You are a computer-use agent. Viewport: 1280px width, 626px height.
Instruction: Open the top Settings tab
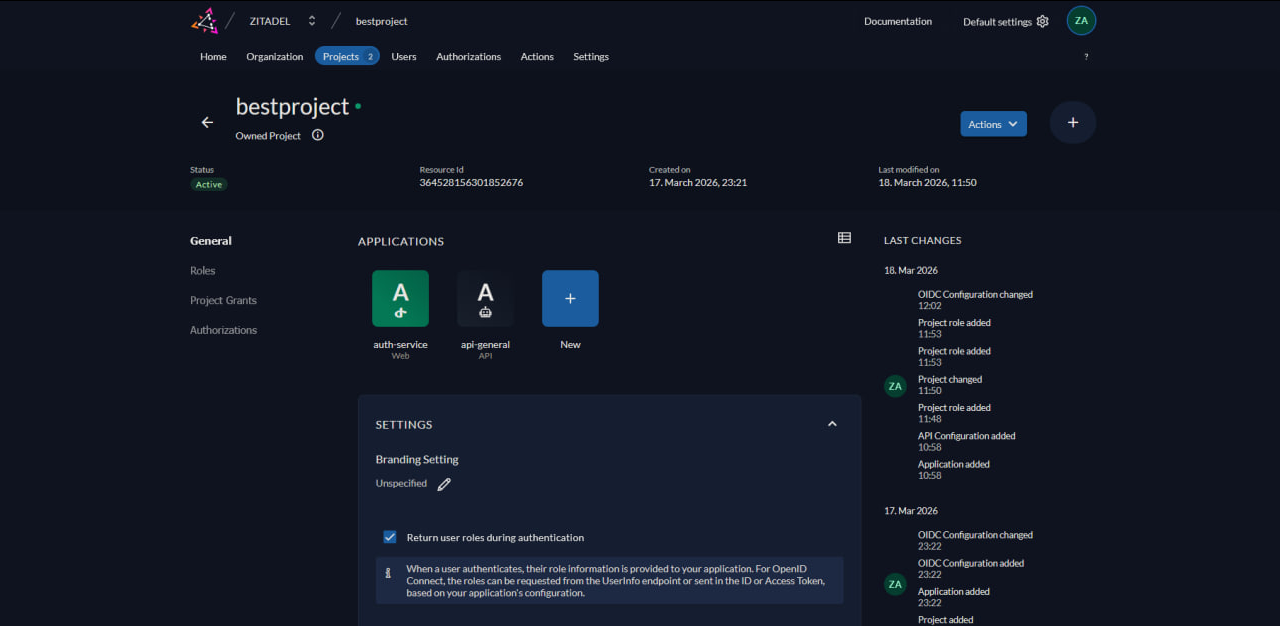pyautogui.click(x=591, y=57)
